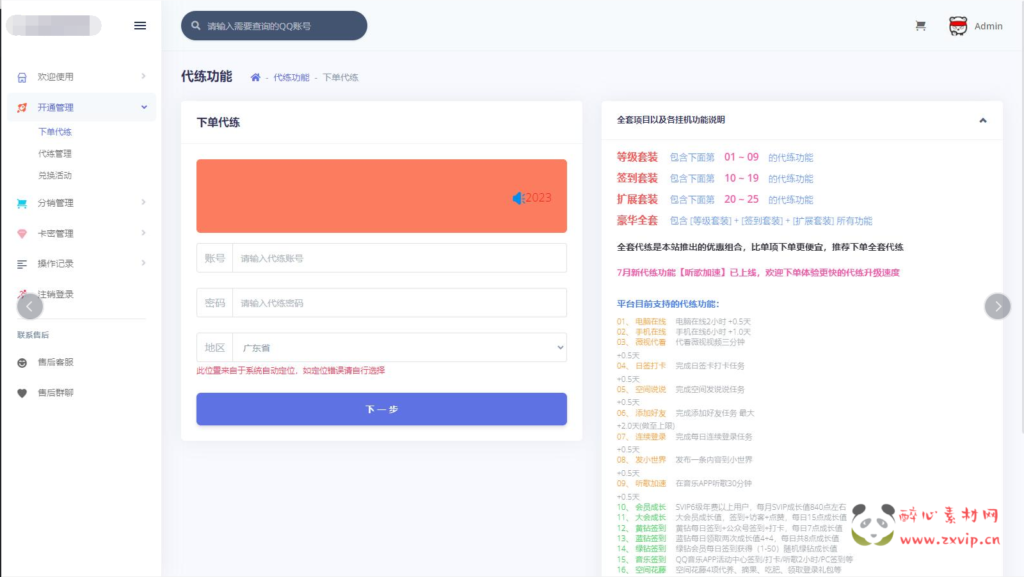The width and height of the screenshot is (1024, 577).
Task: Click the right arrow navigation button
Action: pyautogui.click(x=996, y=305)
